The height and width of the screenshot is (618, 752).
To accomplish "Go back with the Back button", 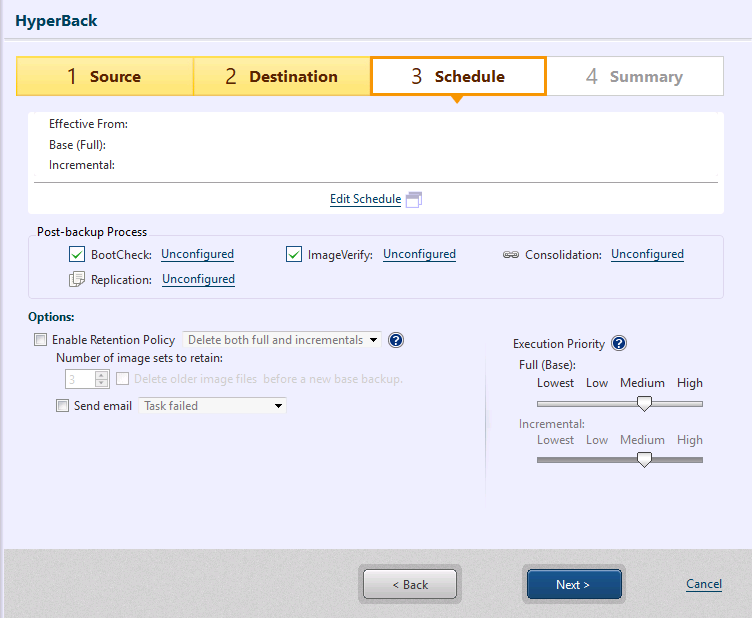I will 410,584.
